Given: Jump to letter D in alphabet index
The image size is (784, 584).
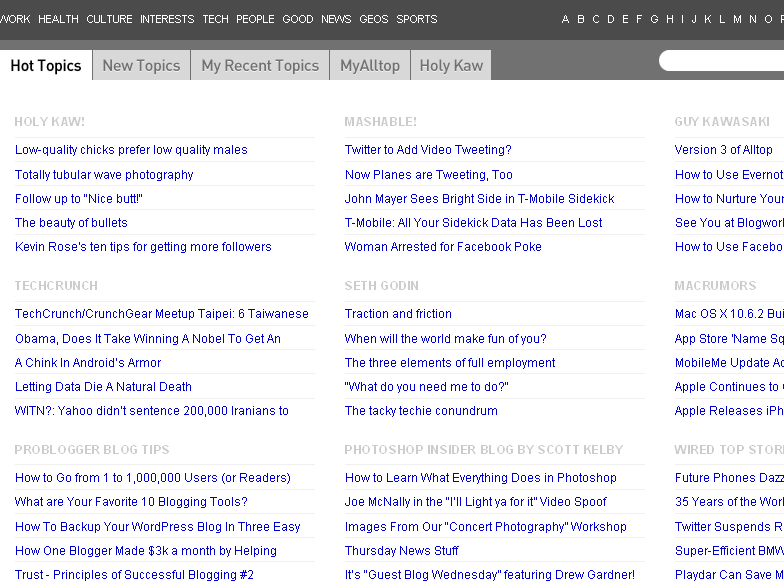Looking at the screenshot, I should [610, 19].
